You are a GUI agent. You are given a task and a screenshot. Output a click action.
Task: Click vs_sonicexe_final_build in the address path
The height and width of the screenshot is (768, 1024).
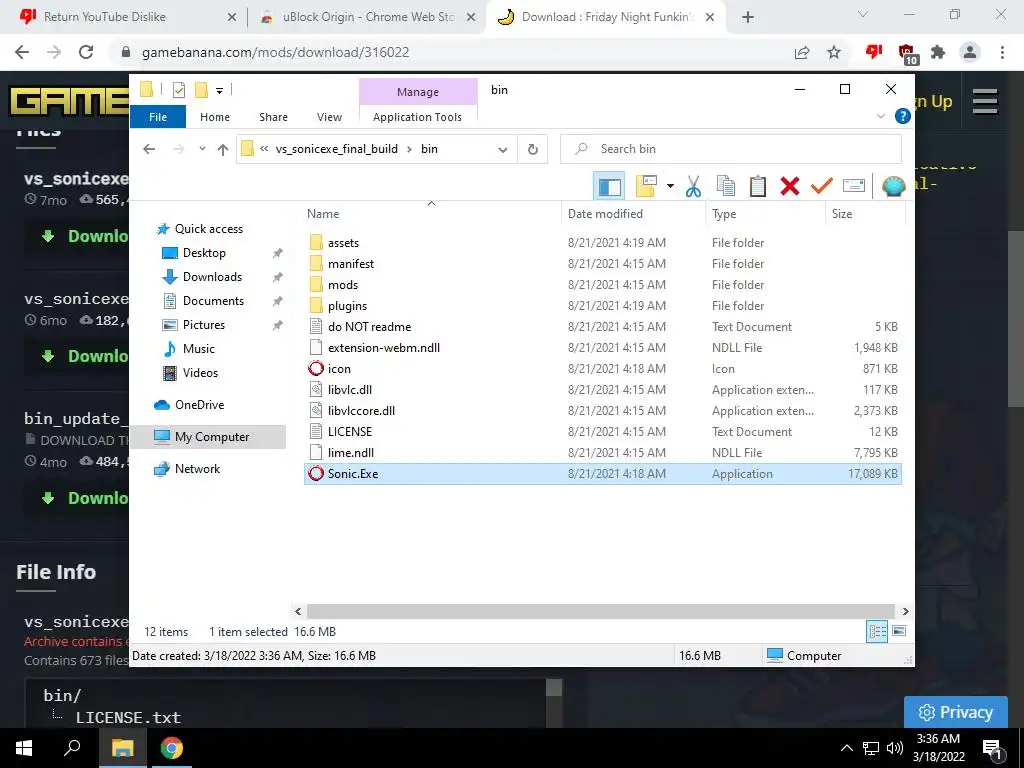point(336,149)
